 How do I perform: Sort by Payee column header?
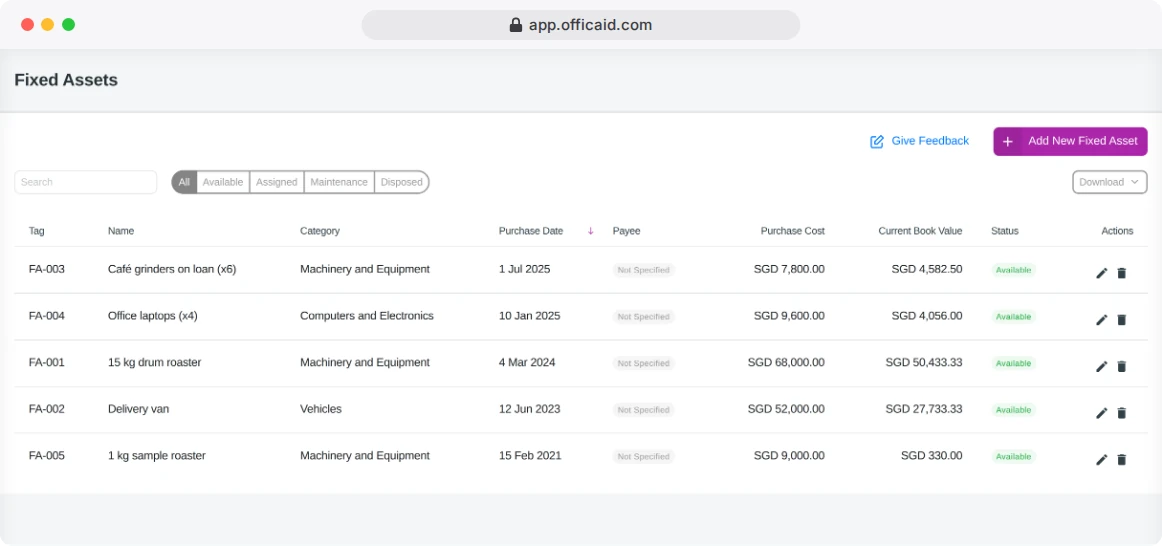[x=626, y=231]
